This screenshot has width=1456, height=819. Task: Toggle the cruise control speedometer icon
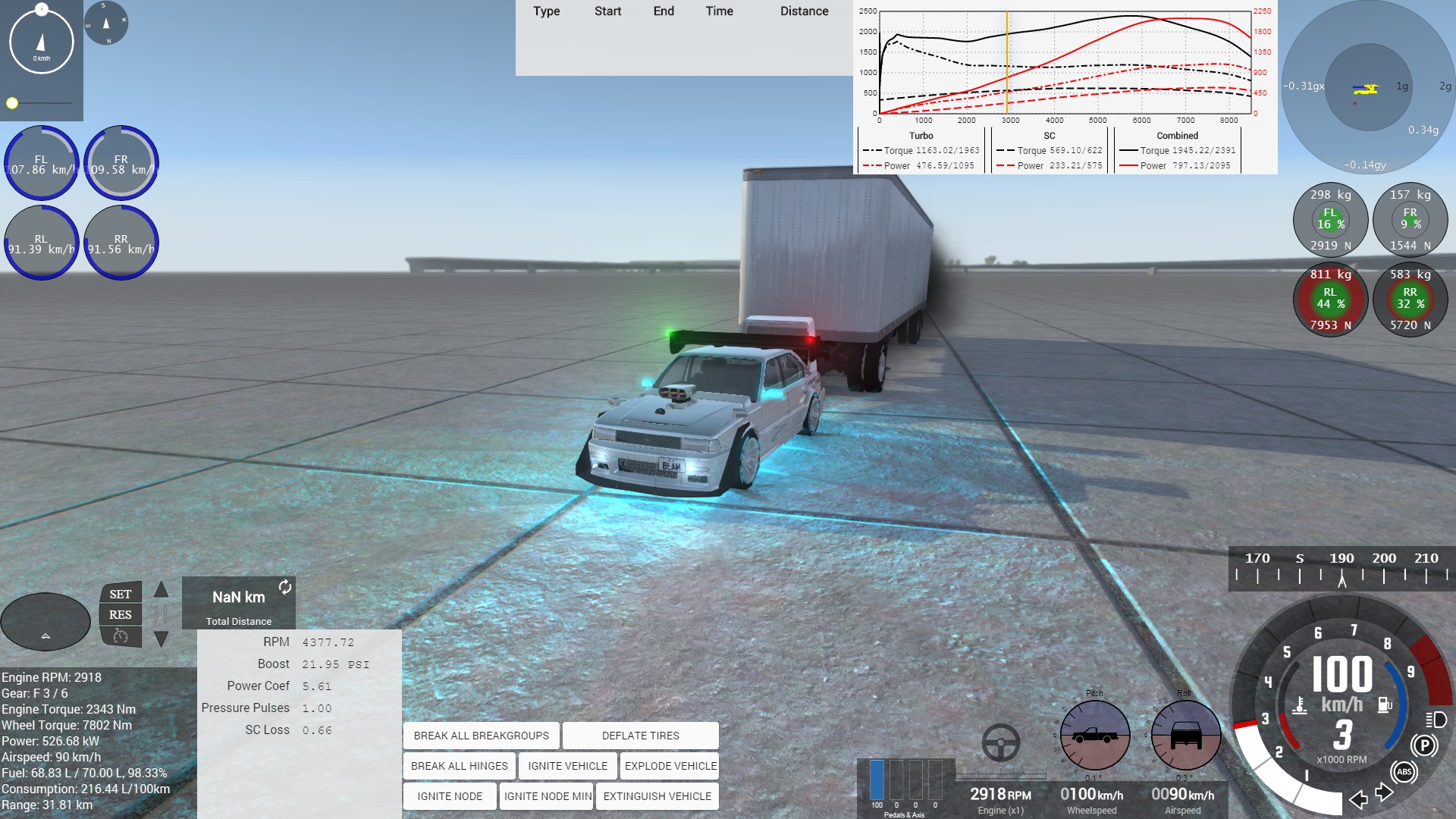[120, 636]
